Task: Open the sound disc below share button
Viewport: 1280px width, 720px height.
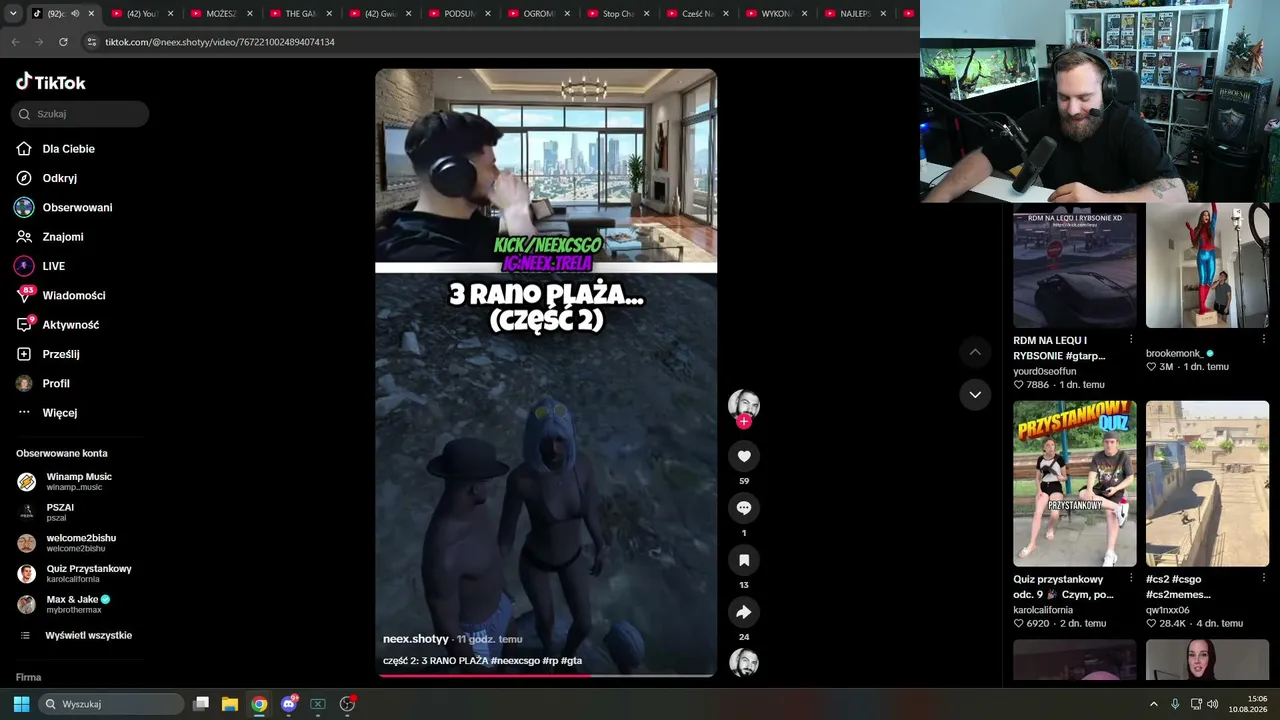Action: [x=744, y=662]
